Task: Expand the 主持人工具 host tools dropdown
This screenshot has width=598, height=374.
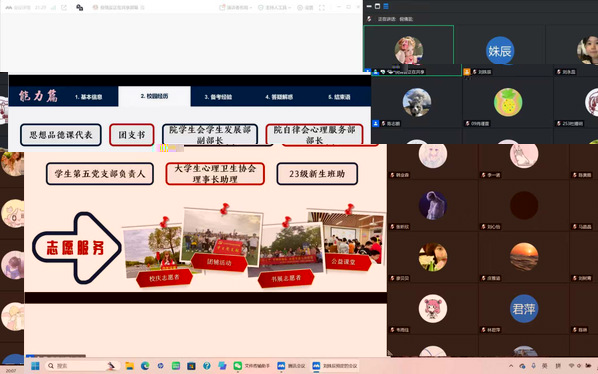Action: [275, 7]
